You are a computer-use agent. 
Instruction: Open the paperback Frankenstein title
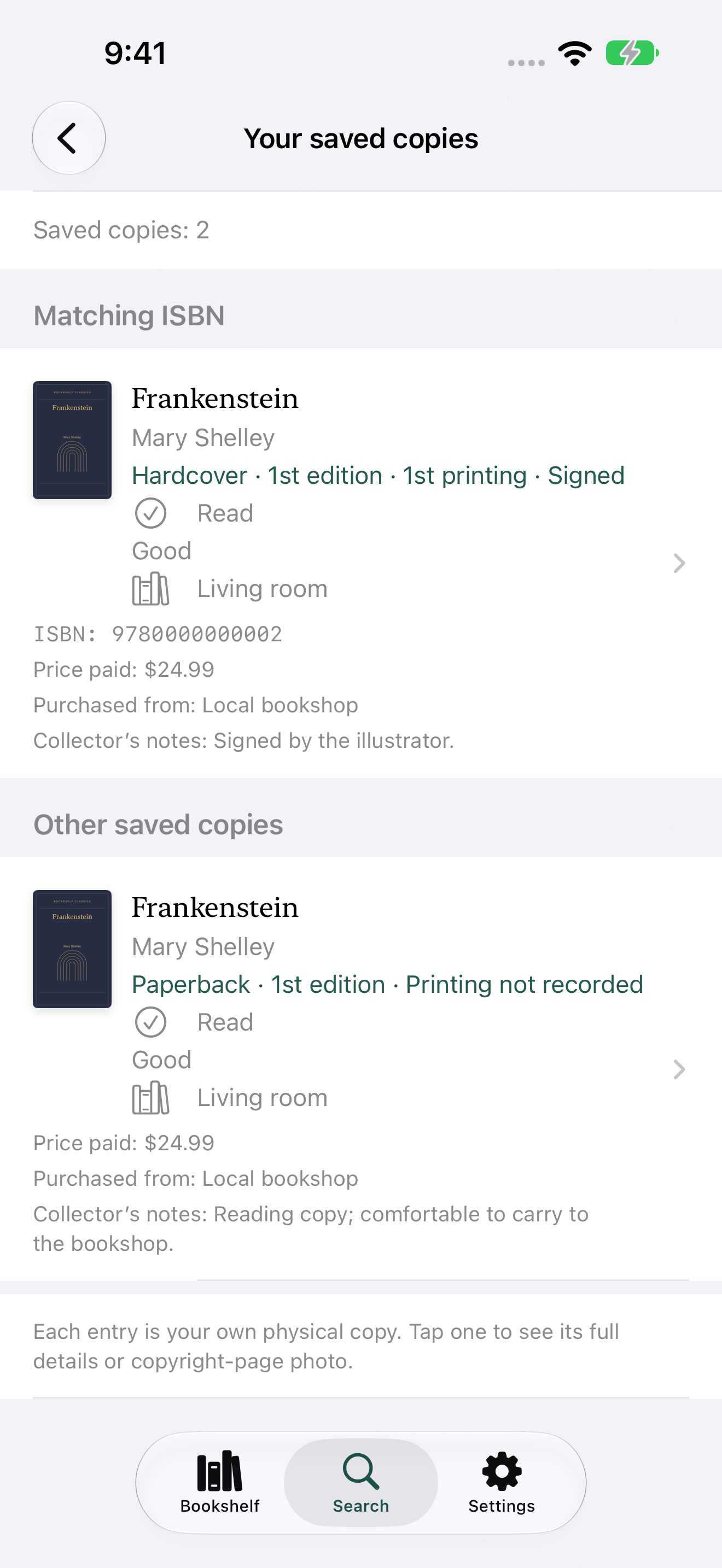click(x=215, y=908)
